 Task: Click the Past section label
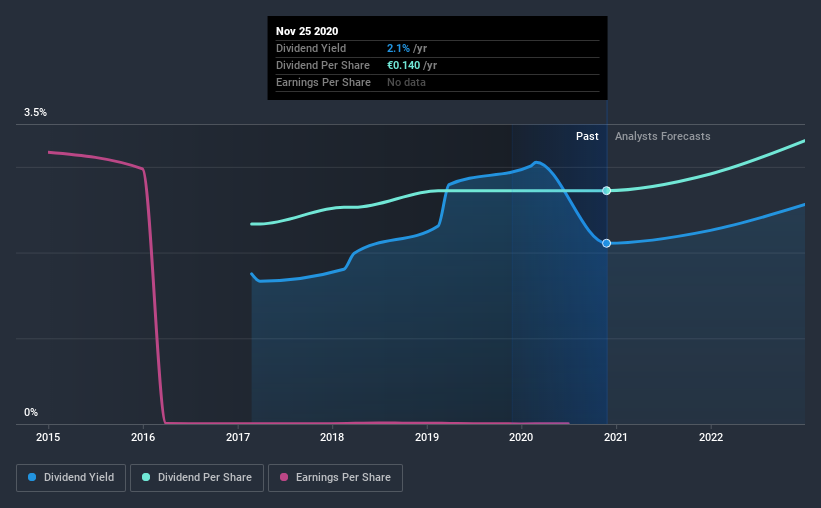tap(587, 136)
